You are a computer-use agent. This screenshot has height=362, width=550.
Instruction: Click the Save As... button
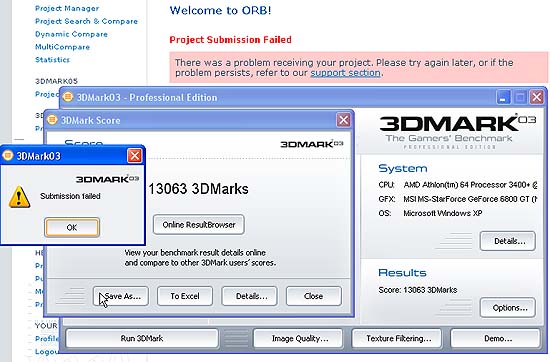pyautogui.click(x=121, y=296)
